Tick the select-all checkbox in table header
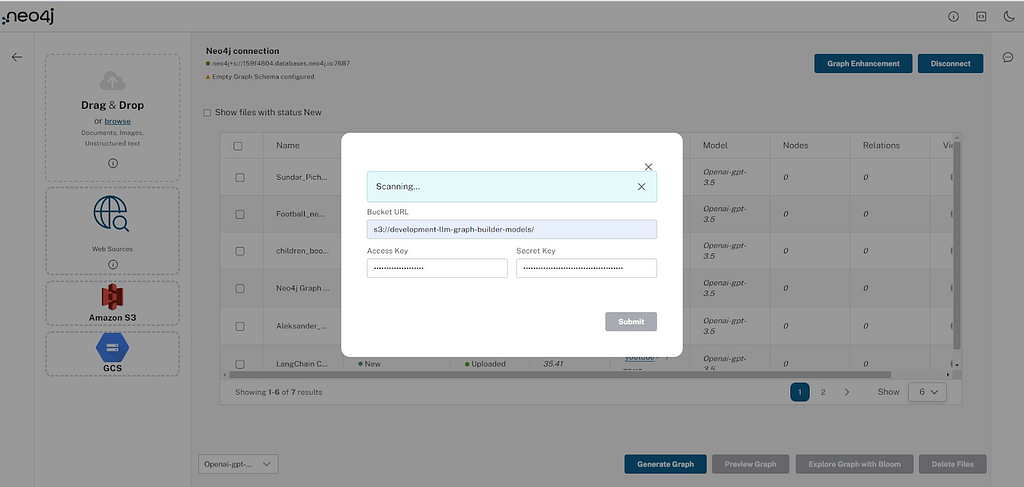The height and width of the screenshot is (487, 1024). click(x=238, y=146)
